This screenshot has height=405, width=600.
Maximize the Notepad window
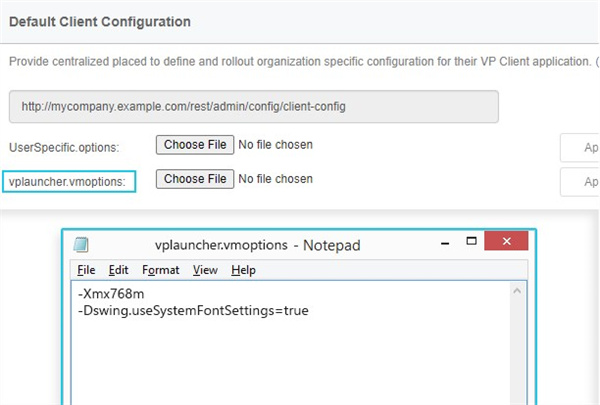(470, 243)
